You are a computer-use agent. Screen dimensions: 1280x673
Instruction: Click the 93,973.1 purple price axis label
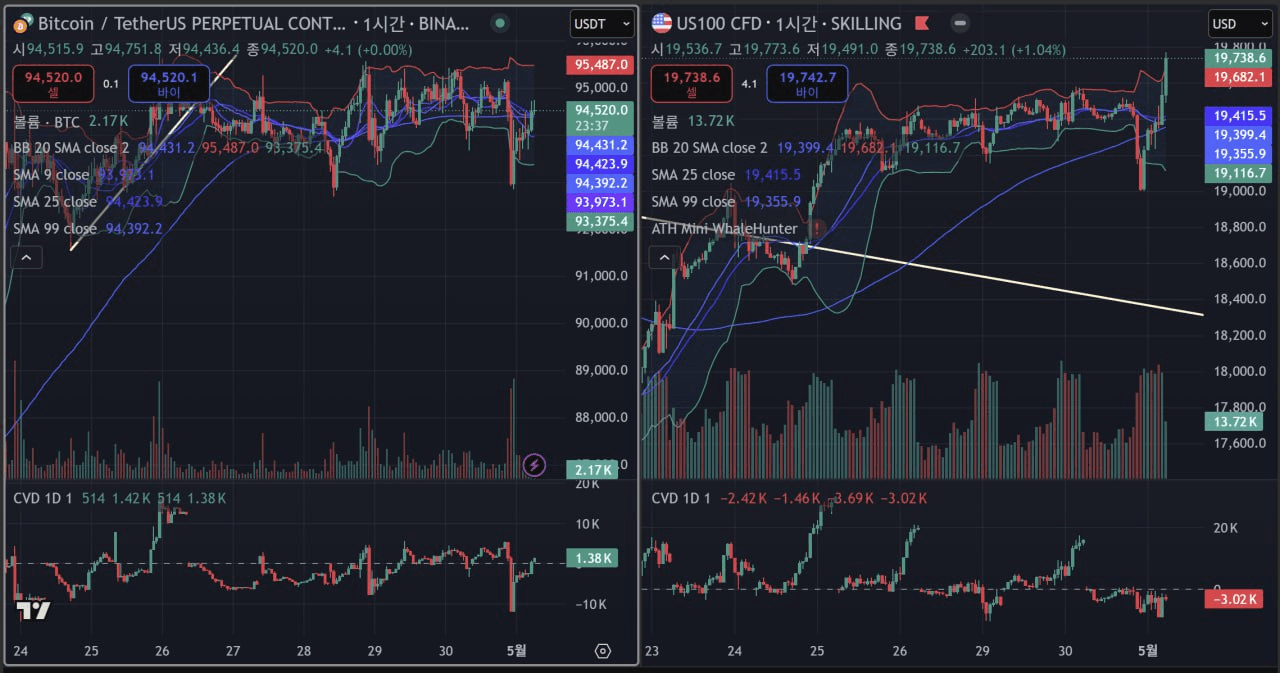602,202
